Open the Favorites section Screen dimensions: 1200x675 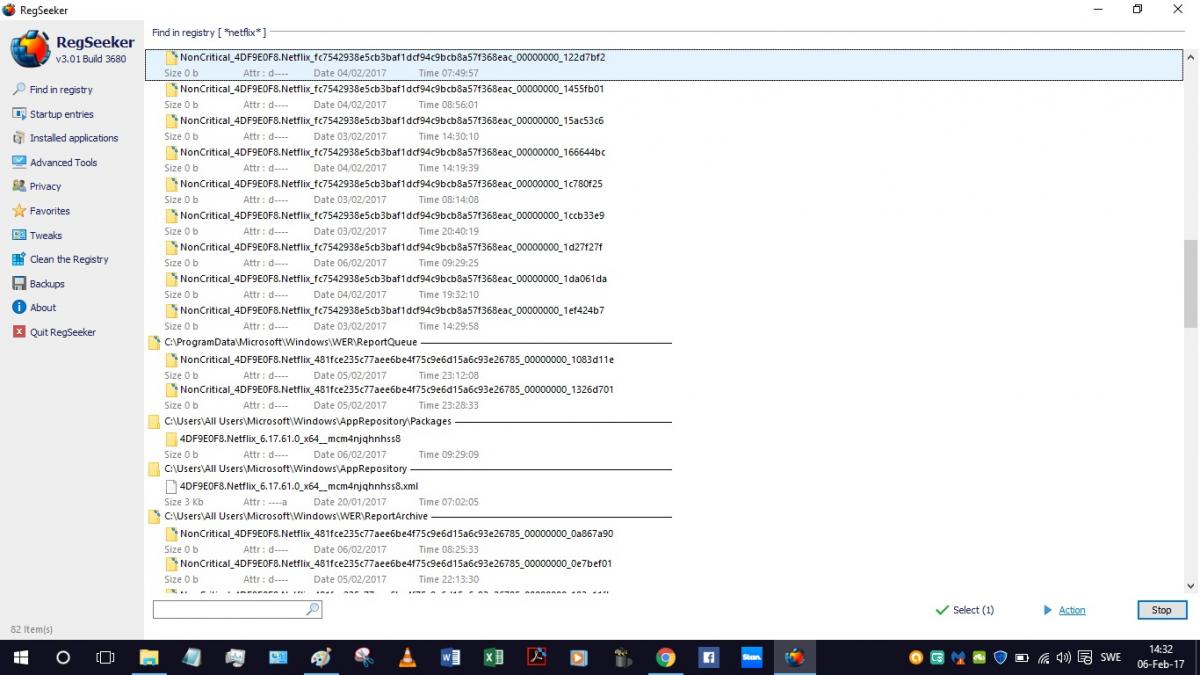[x=41, y=211]
